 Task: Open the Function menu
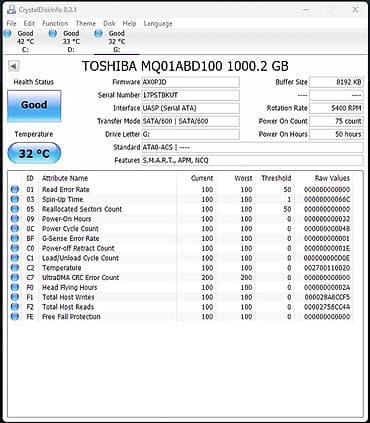tap(55, 23)
